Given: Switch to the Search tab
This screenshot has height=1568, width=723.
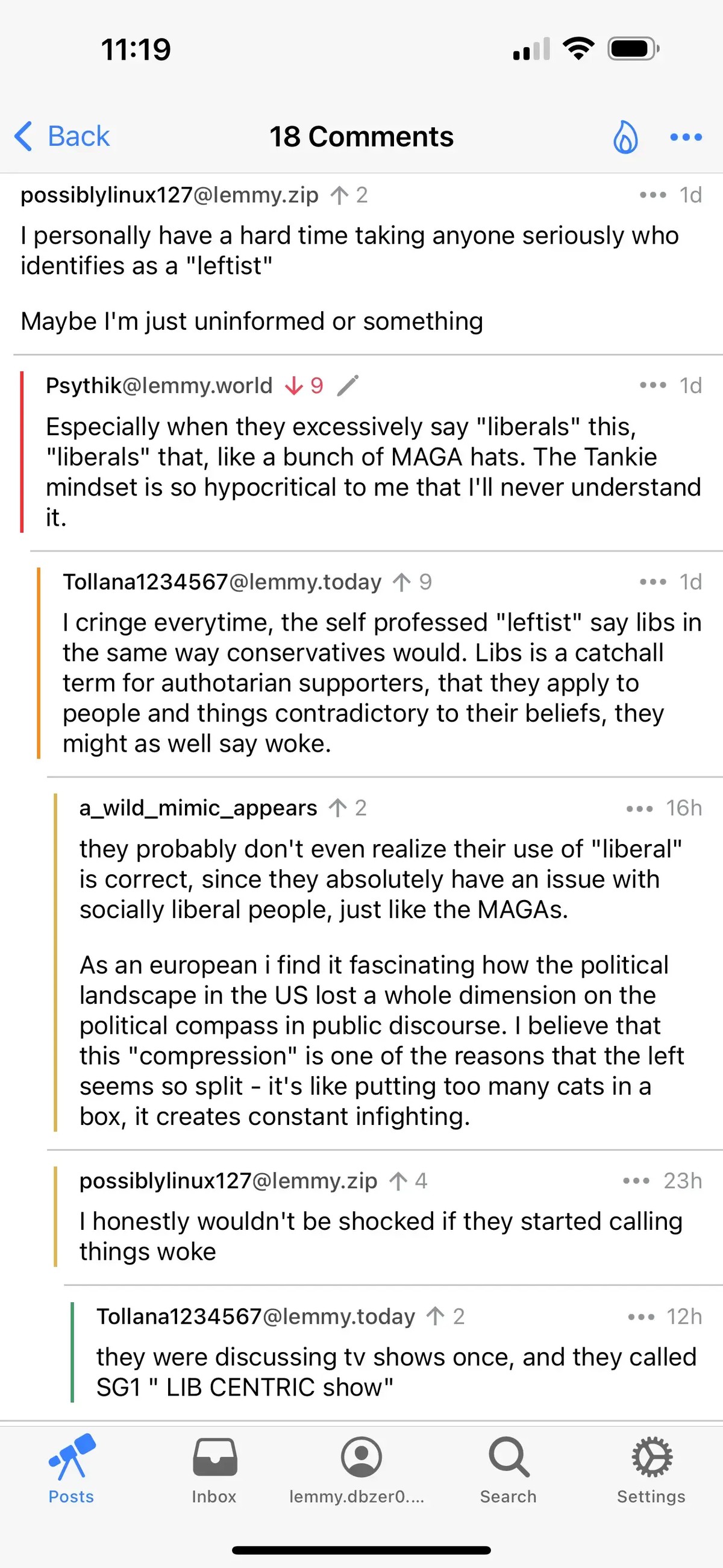Looking at the screenshot, I should tap(508, 1469).
